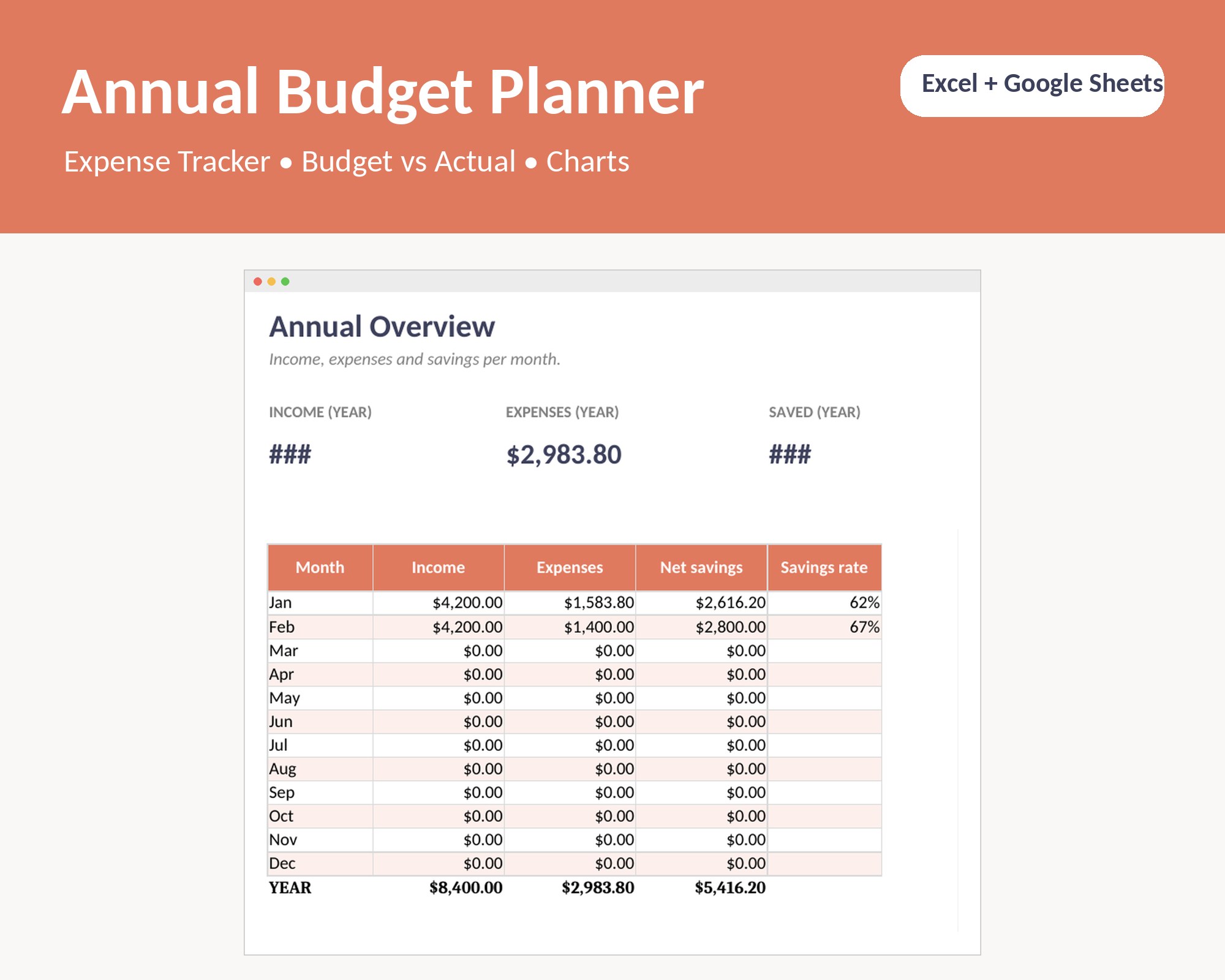Select the YEAR total row label
1225x980 pixels.
click(290, 888)
